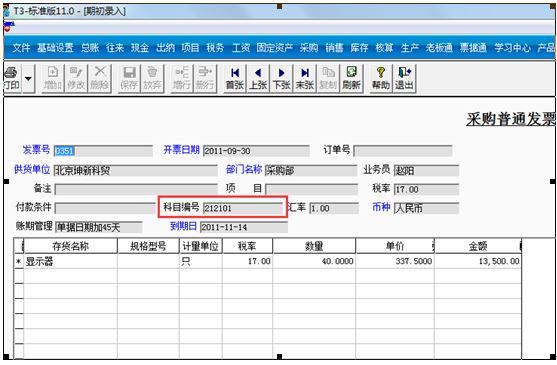Click the empty 项目 form field
557x365 pixels.
pos(311,189)
